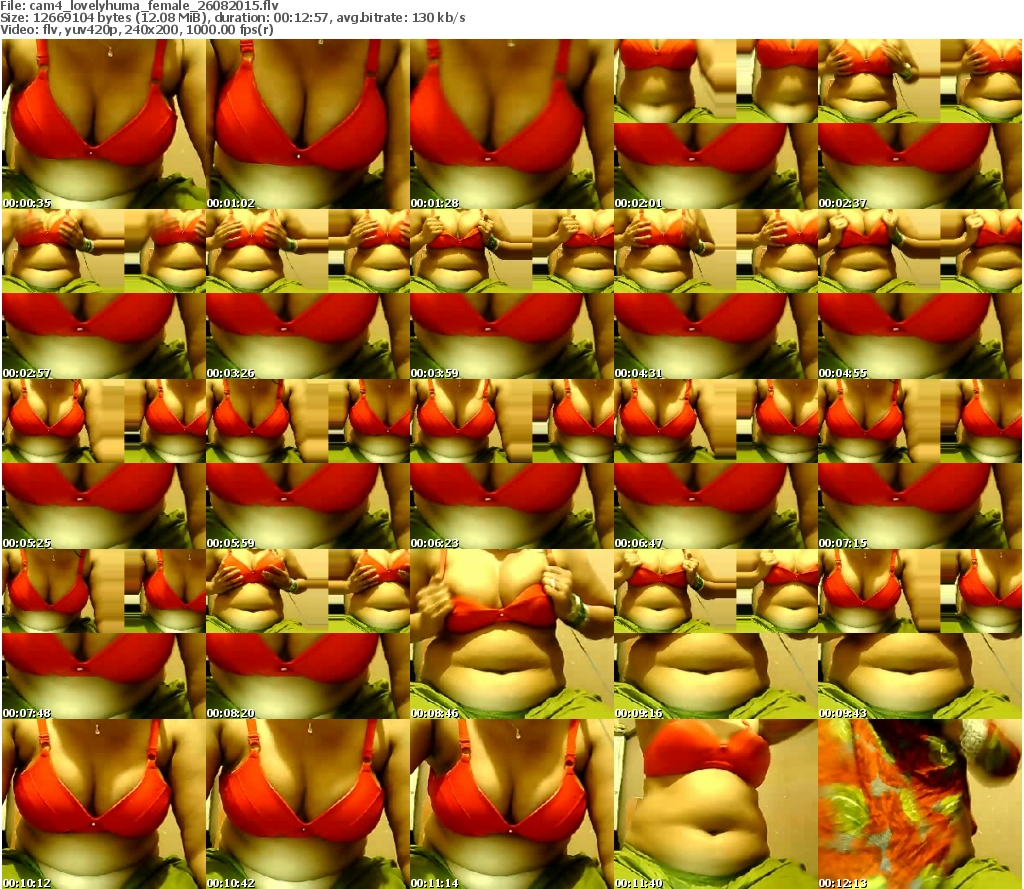Open the frame stamped 00:06:23
The image size is (1024, 889).
511,464
